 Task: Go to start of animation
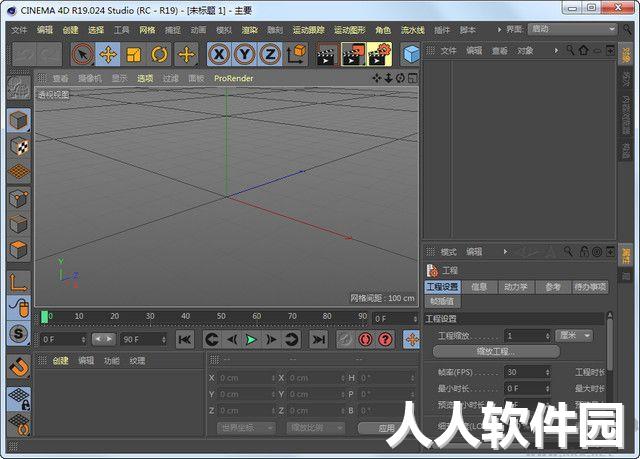tap(184, 339)
